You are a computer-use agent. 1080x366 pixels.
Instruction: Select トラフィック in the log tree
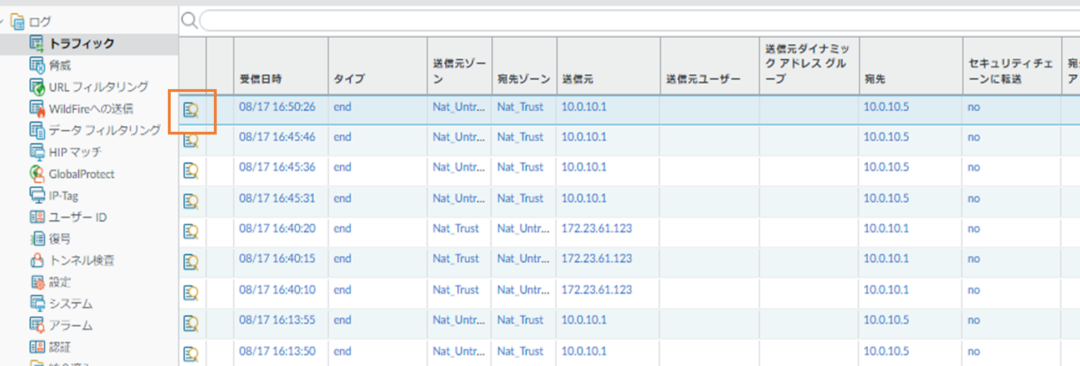pos(81,43)
